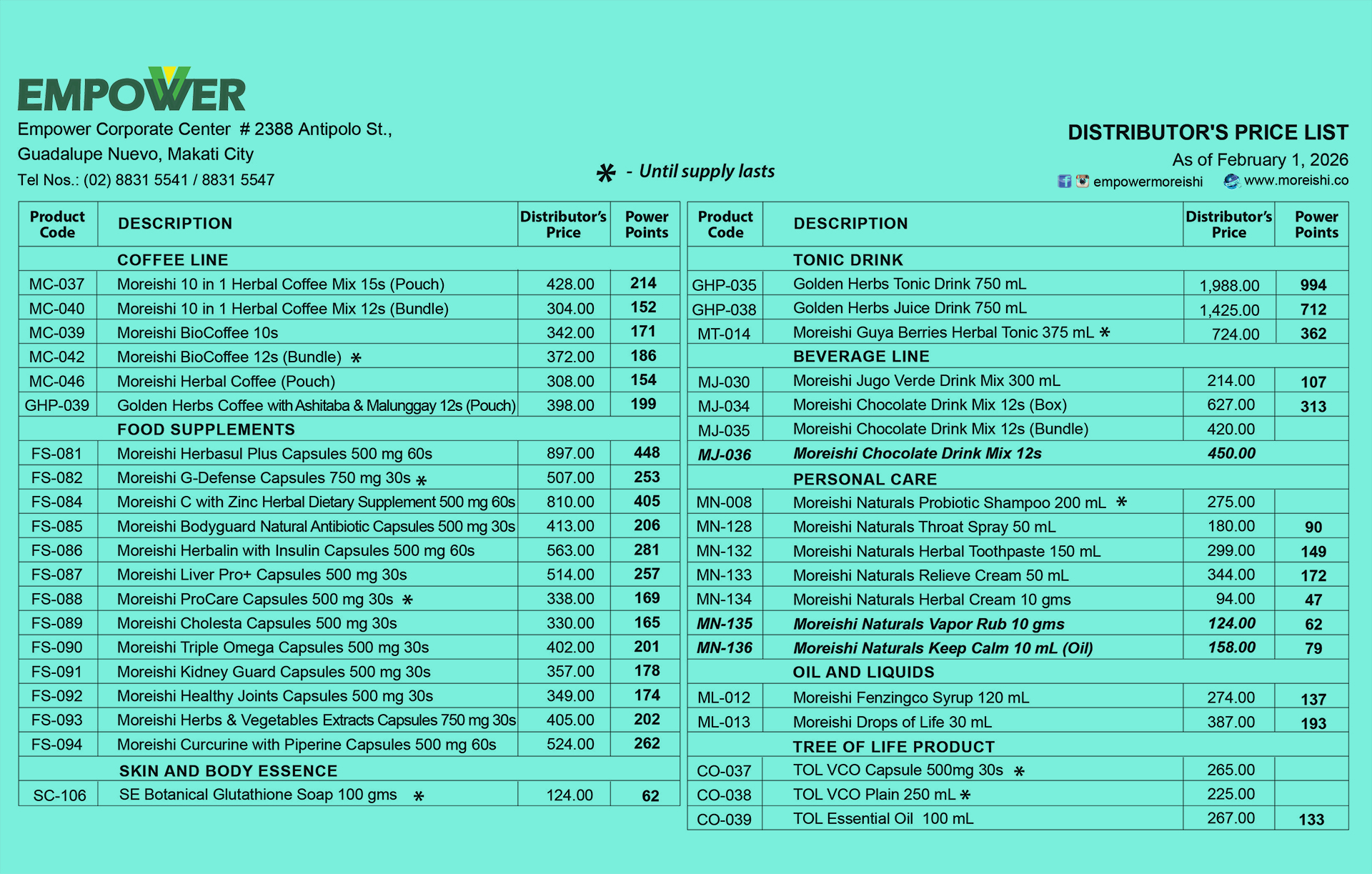Click asterisk after TOL VCO Plain 250 mL

[965, 795]
